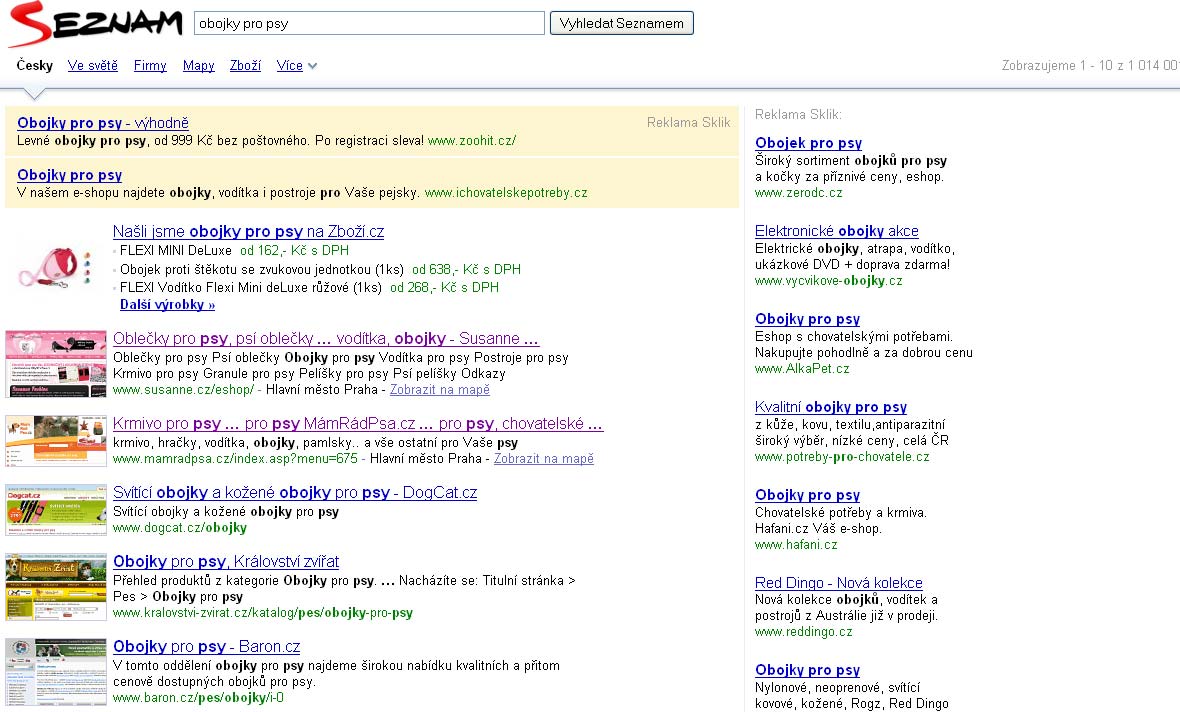The width and height of the screenshot is (1180, 712).
Task: Open the Zboží search tab
Action: (x=245, y=65)
